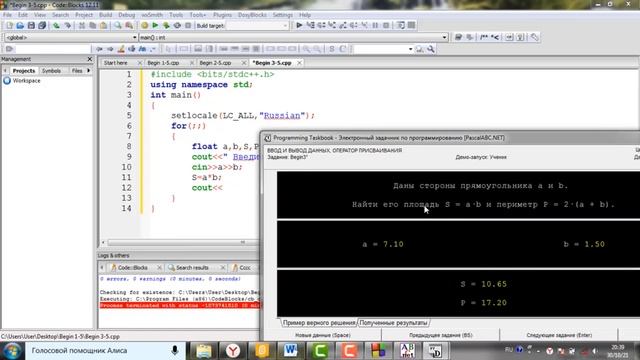
Task: Click the Find magnifier icon
Action: (118, 25)
